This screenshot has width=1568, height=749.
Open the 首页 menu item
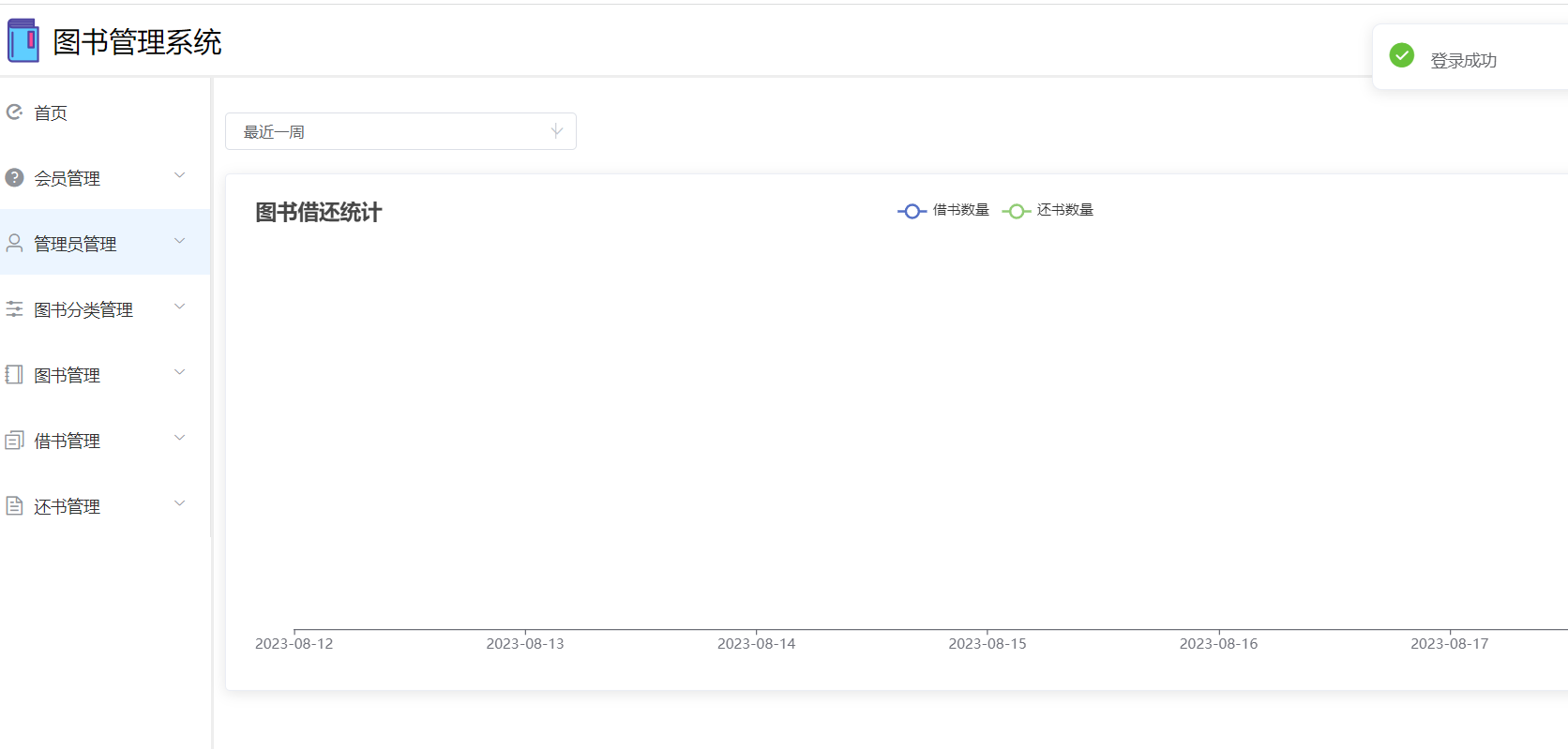(105, 112)
